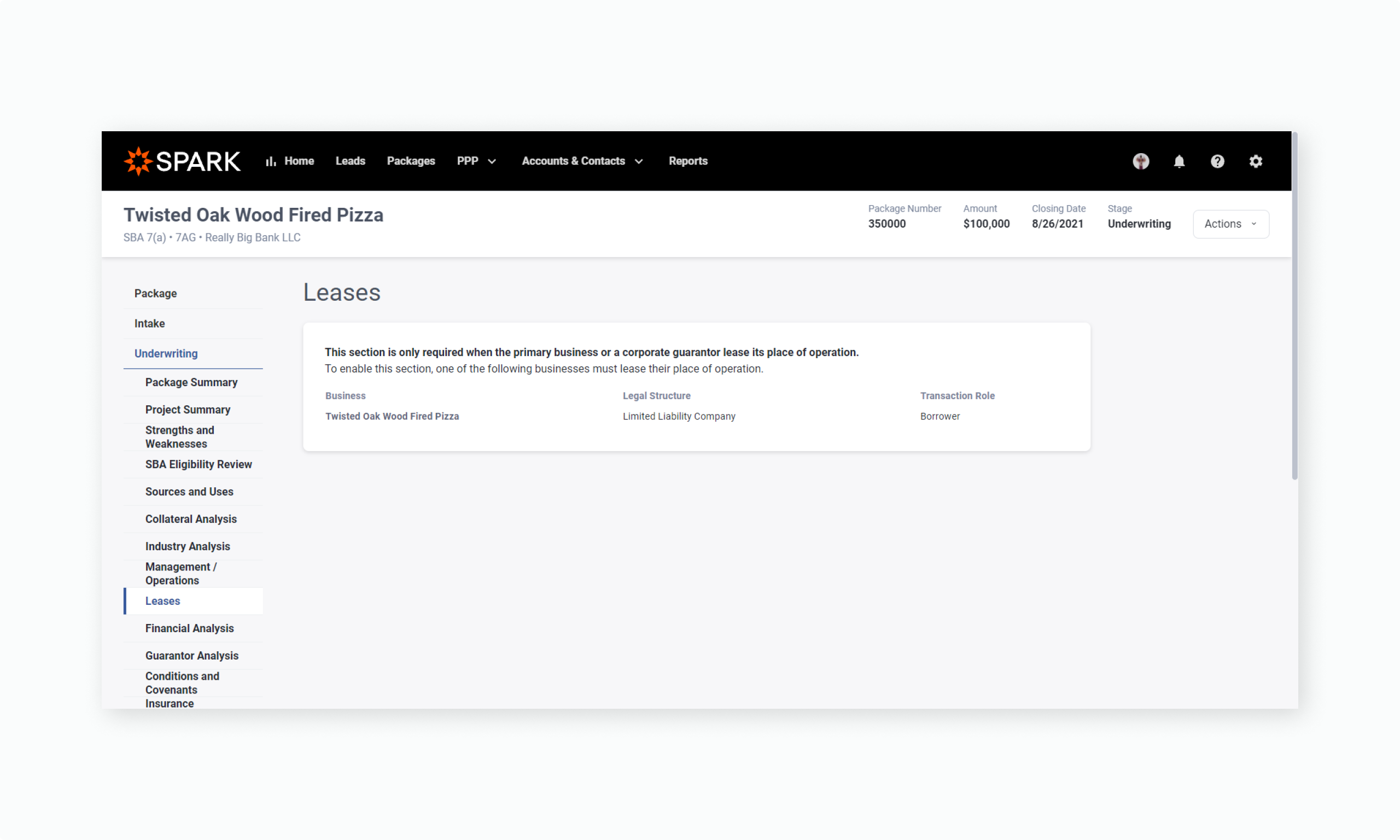
Task: Open Sources and Uses section
Action: click(x=193, y=491)
